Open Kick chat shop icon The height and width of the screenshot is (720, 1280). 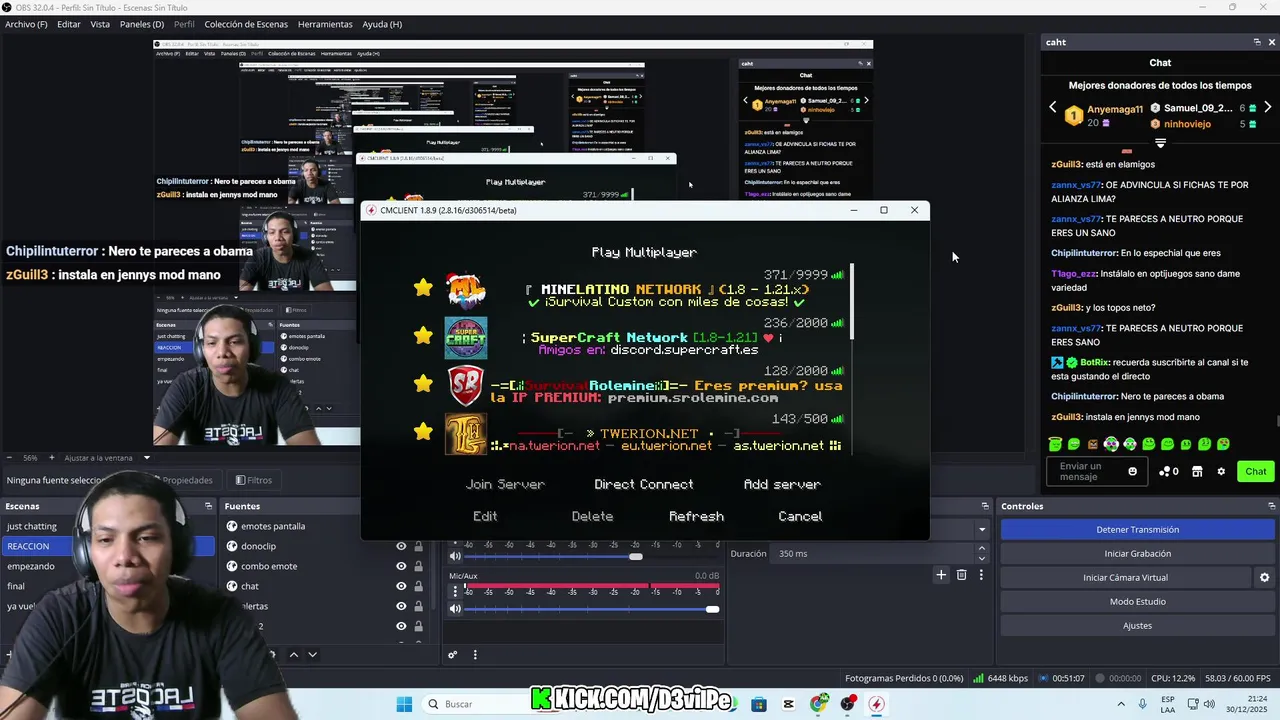[x=1197, y=471]
